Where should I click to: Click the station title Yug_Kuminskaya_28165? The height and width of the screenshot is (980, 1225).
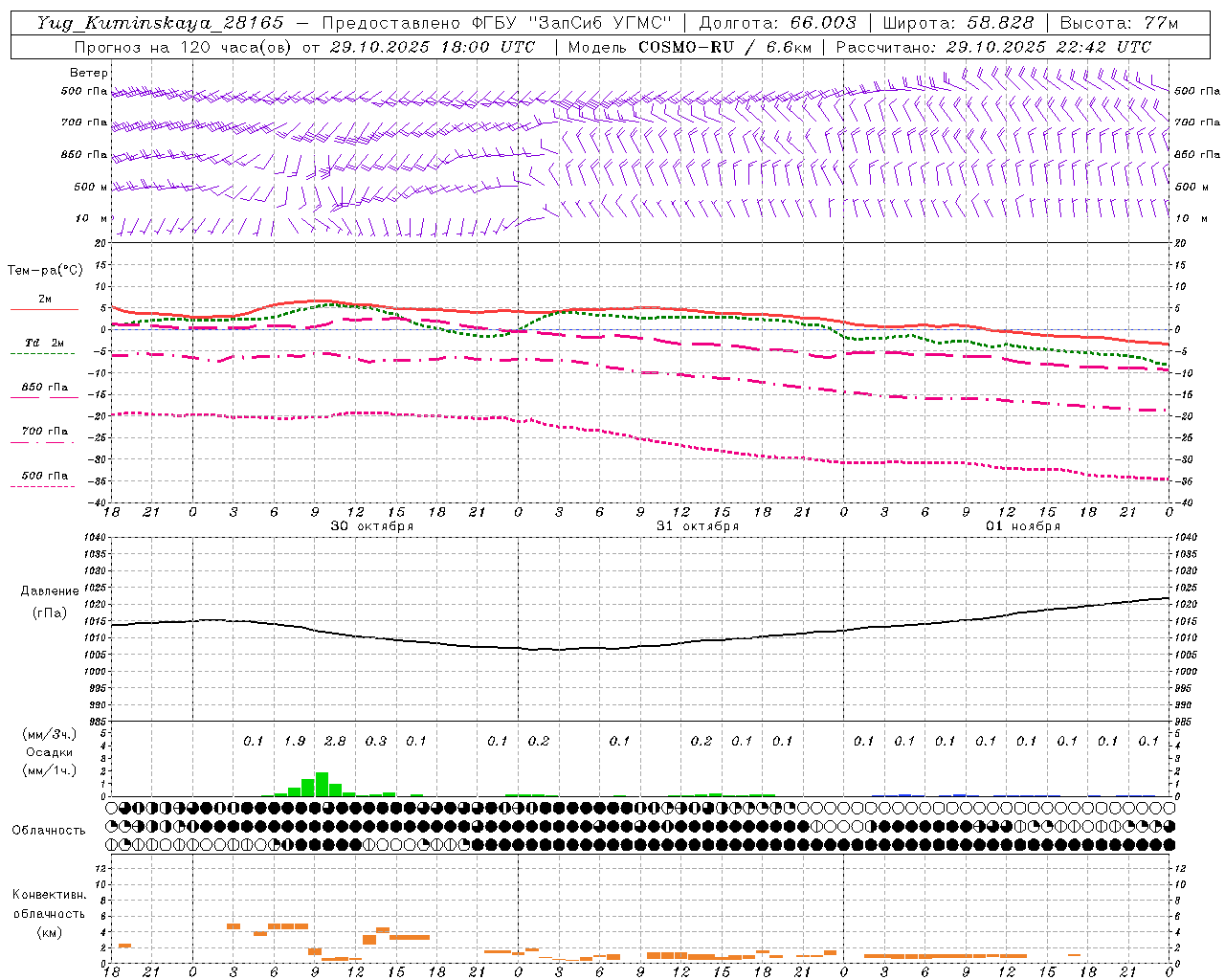click(x=160, y=23)
